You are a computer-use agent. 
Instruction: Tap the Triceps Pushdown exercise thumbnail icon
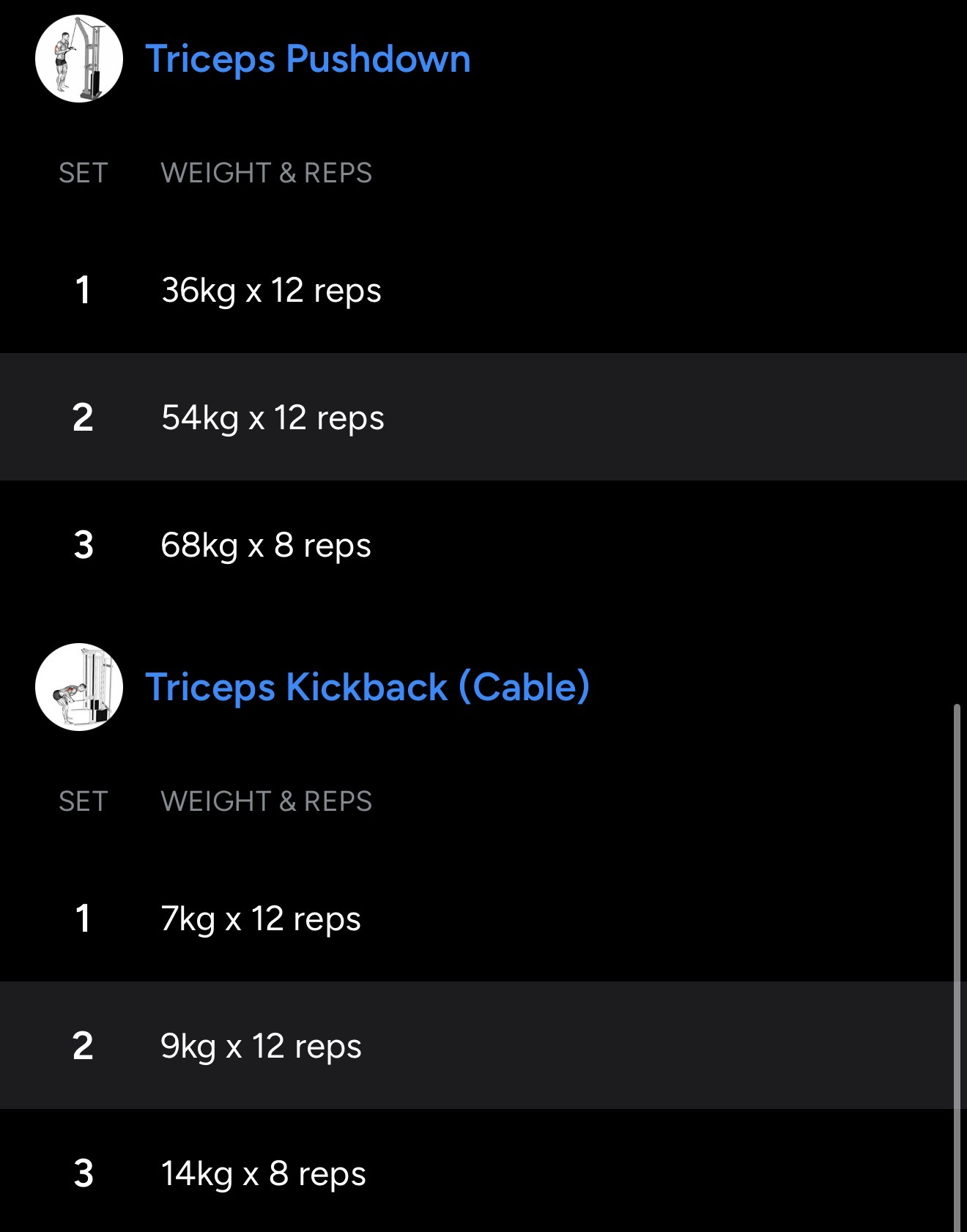(79, 59)
